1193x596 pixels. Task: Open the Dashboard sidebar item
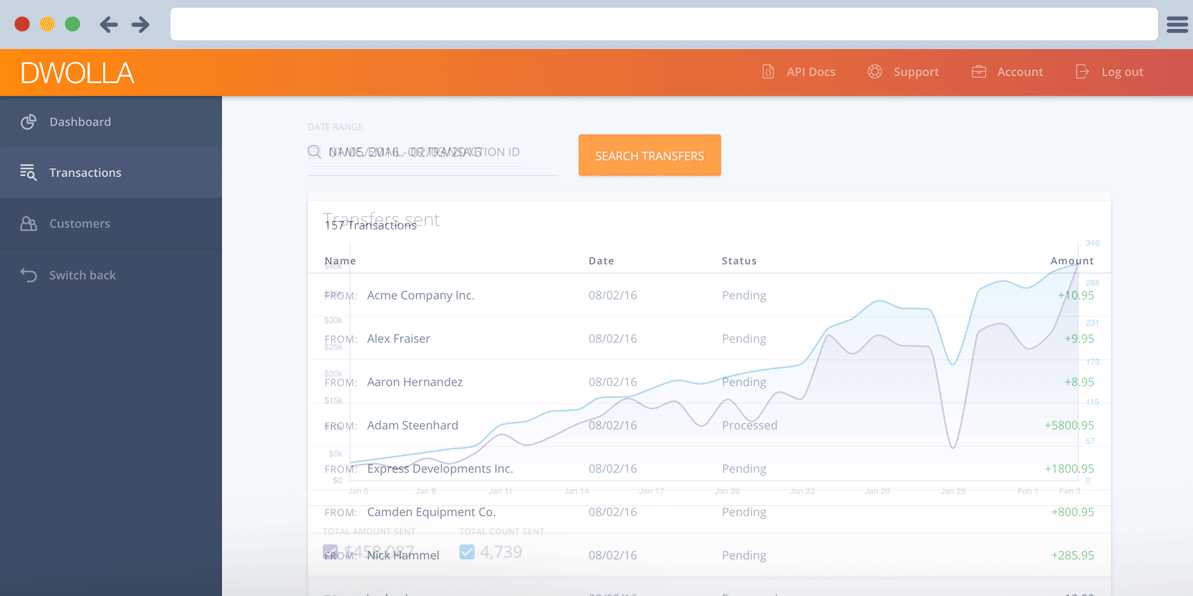tap(110, 122)
